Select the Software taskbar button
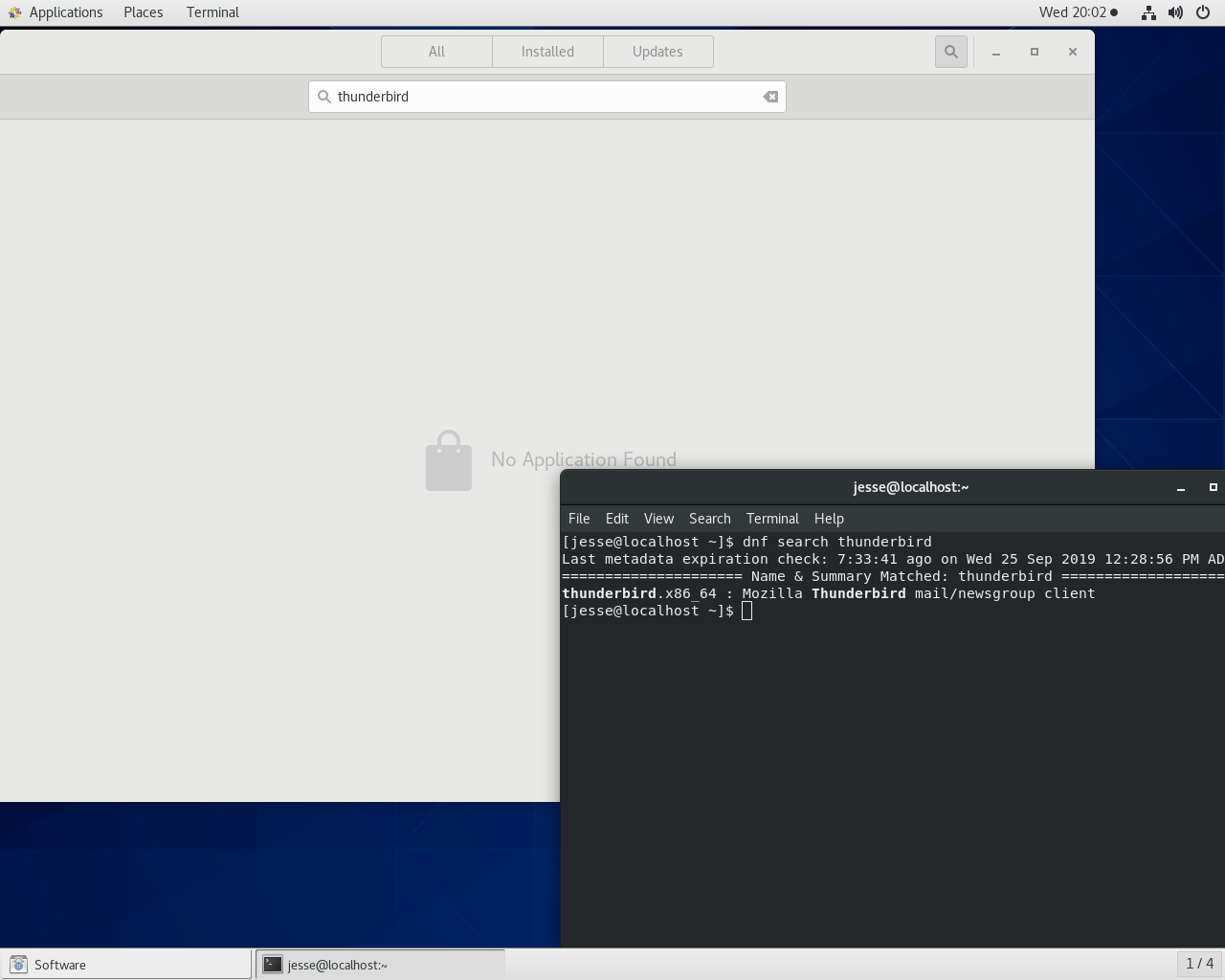1225x980 pixels. point(126,965)
